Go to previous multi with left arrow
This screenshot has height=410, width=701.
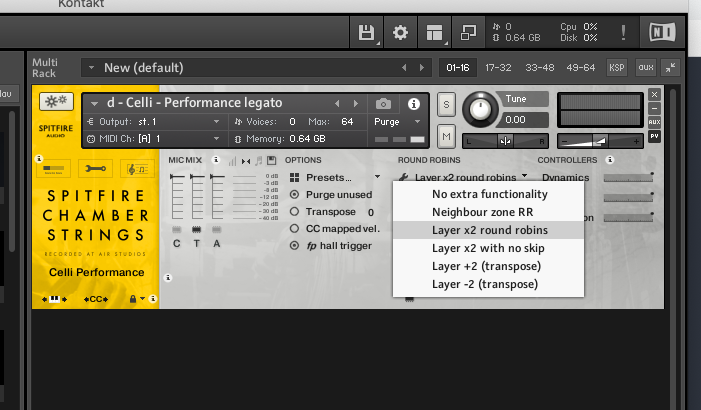[404, 68]
